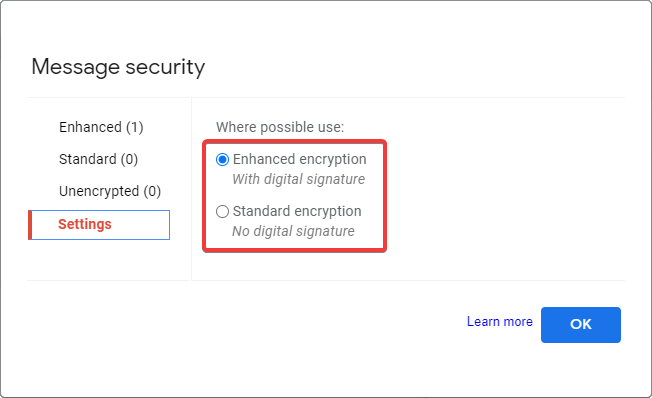
Task: Click the "With digital signature" subtitle
Action: pos(299,179)
